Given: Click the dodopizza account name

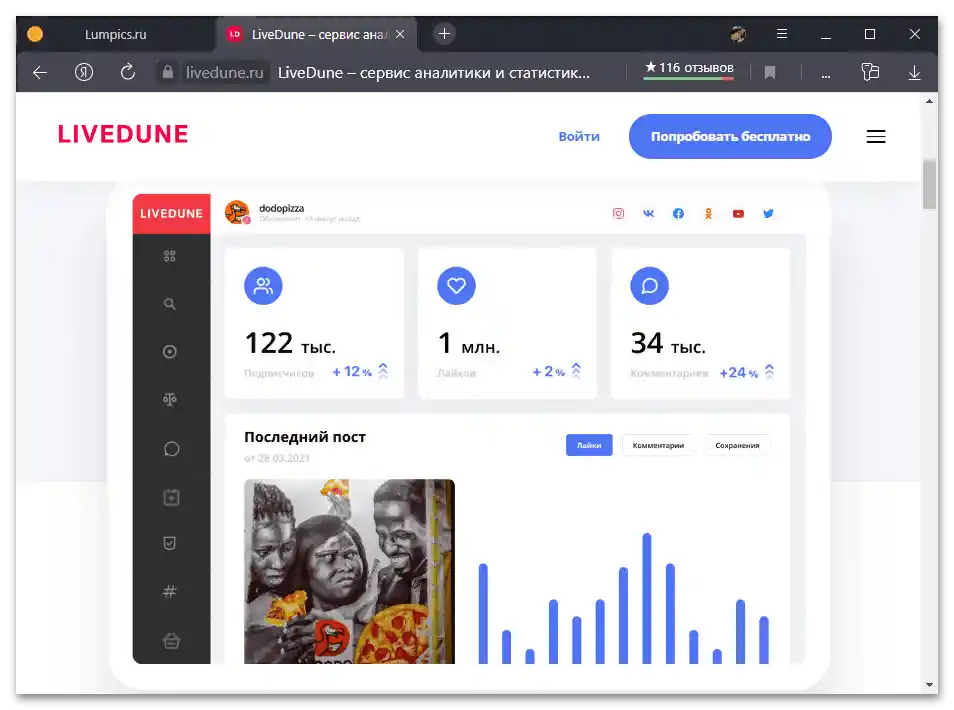Looking at the screenshot, I should [x=281, y=208].
